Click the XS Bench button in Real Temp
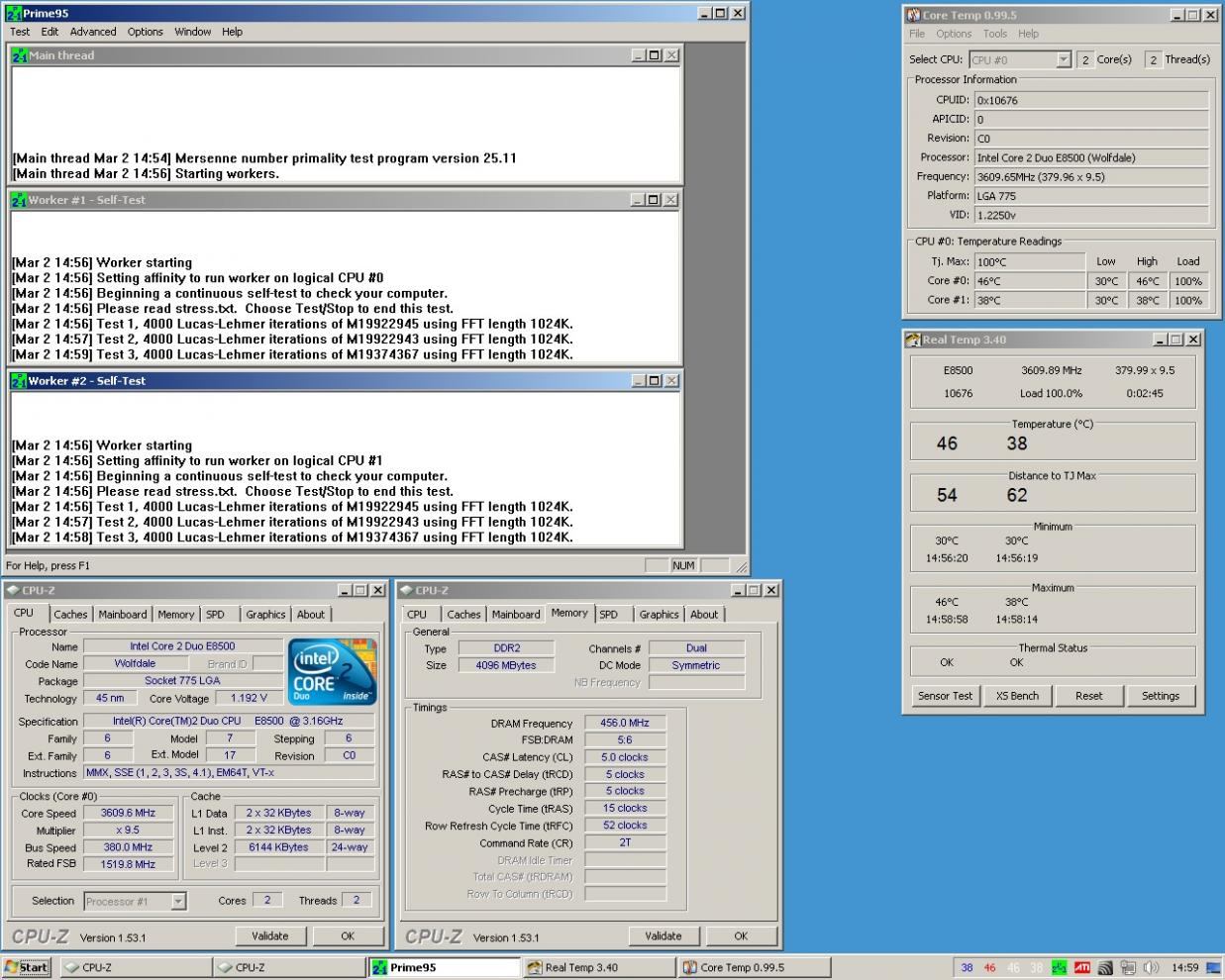Screen dimensions: 1225x980 click(1017, 696)
